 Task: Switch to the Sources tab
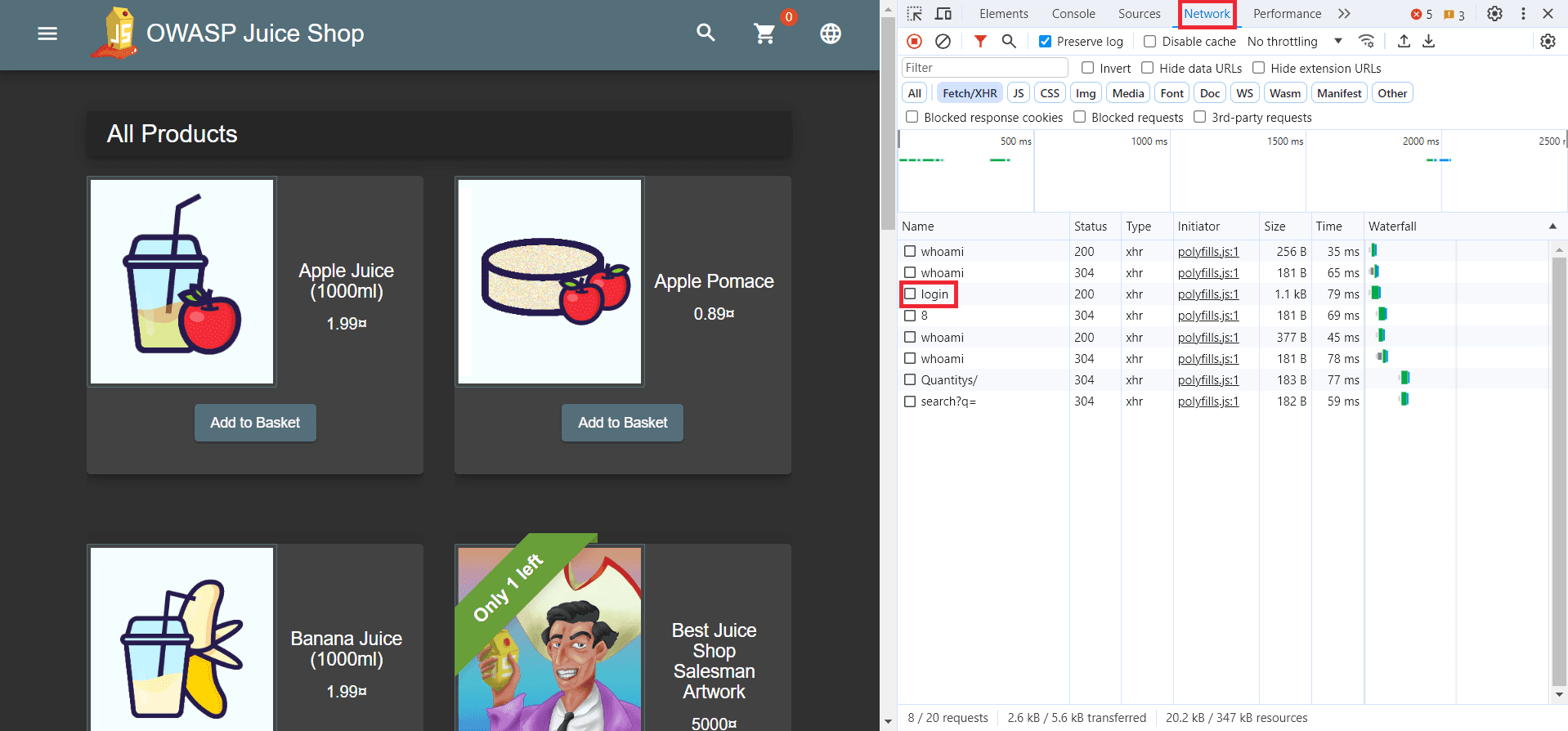tap(1140, 14)
